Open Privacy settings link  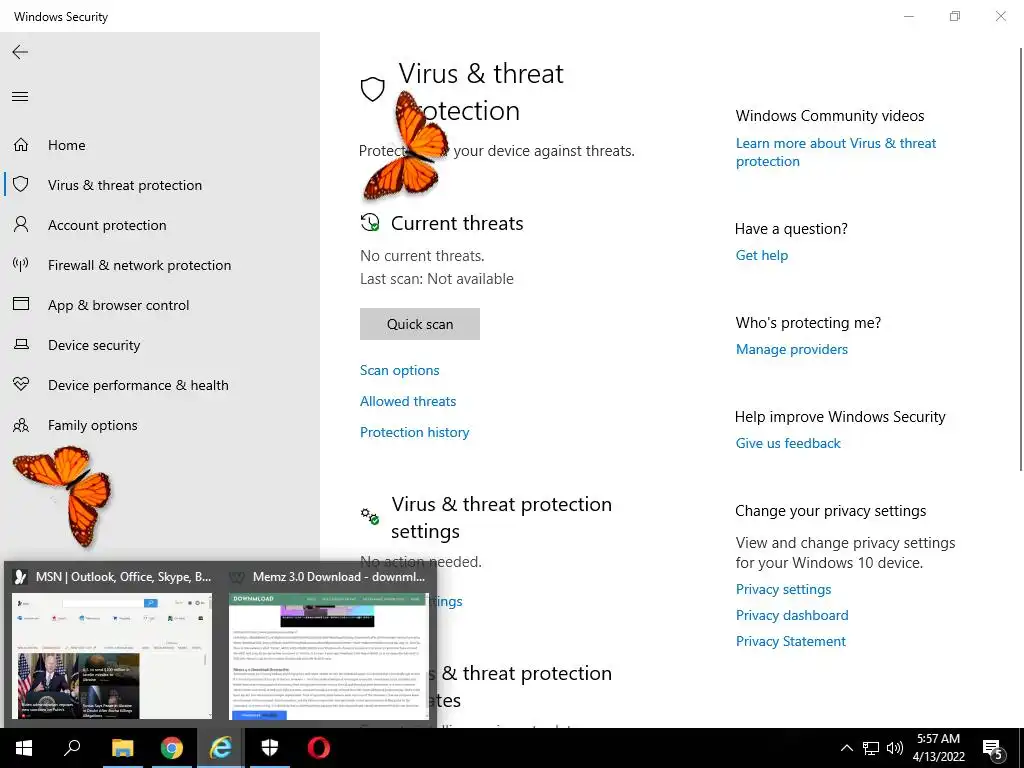(784, 589)
